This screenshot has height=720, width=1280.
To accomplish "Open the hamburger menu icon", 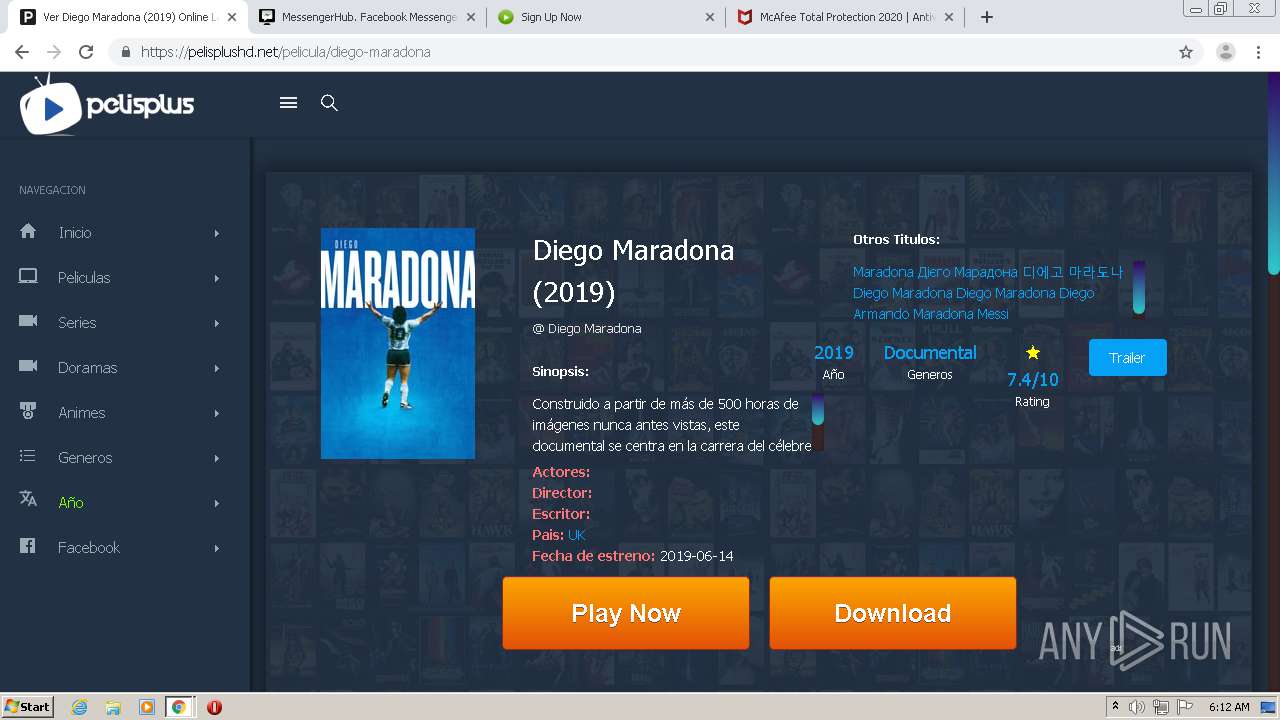I will pyautogui.click(x=289, y=103).
